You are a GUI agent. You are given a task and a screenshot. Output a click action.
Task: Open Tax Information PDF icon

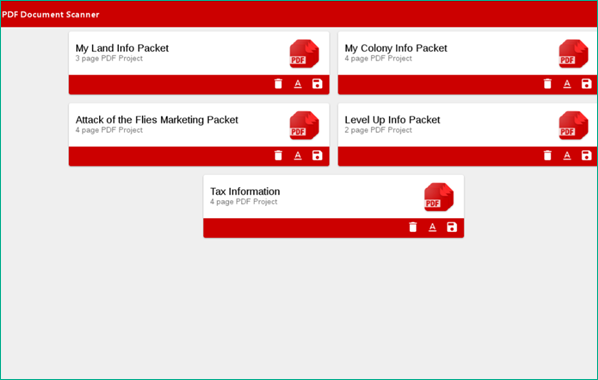439,197
